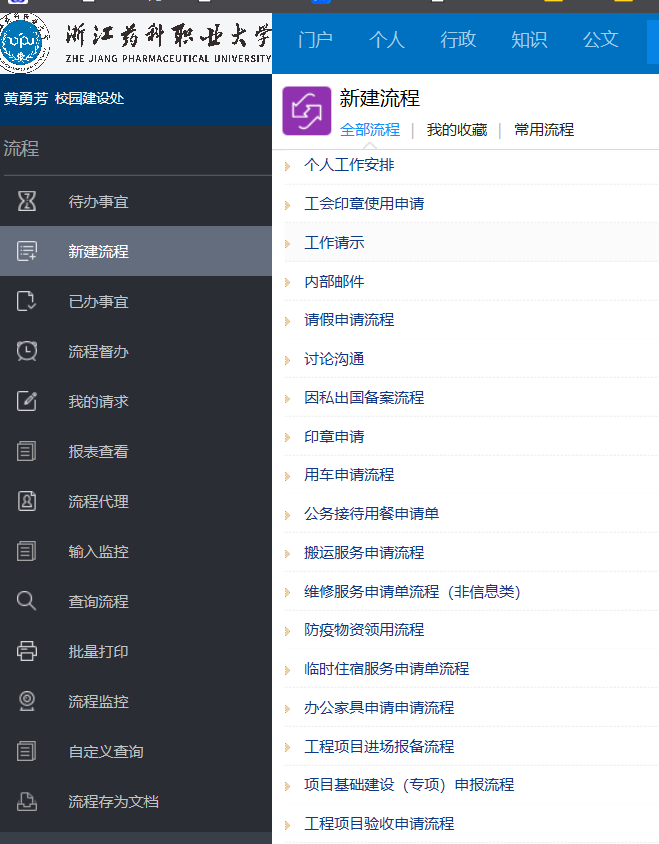The image size is (659, 844).
Task: Open the 知识 top navigation tab
Action: click(x=529, y=39)
